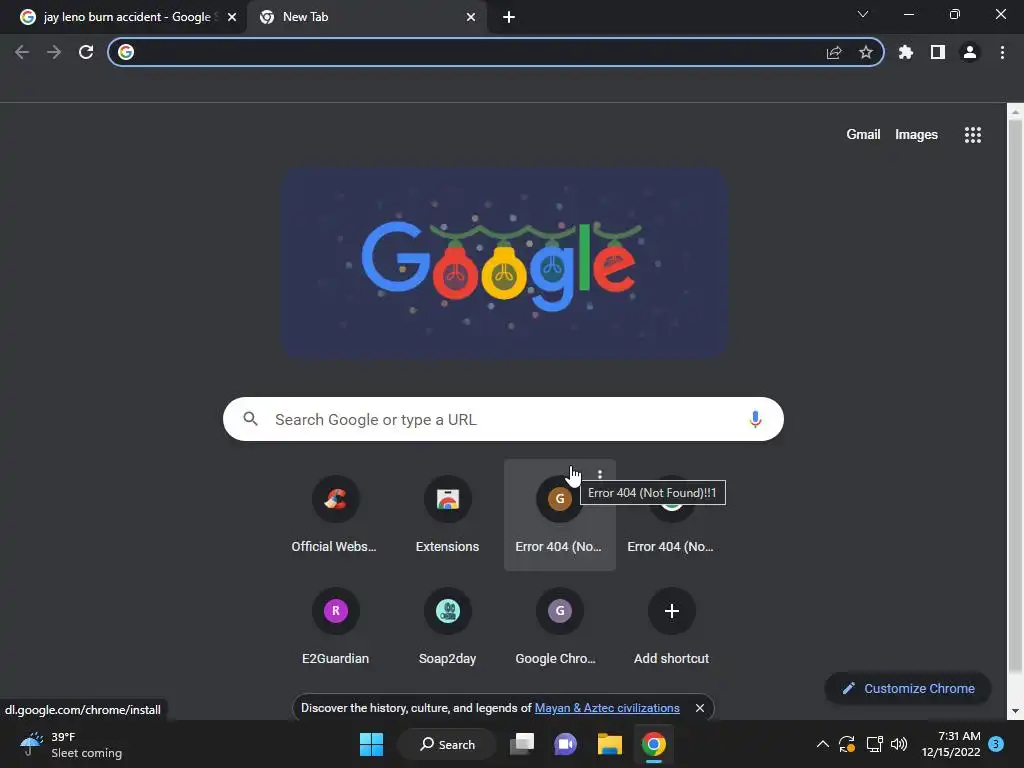Click the scrollbar down arrow
This screenshot has height=768, width=1024.
pyautogui.click(x=1015, y=711)
